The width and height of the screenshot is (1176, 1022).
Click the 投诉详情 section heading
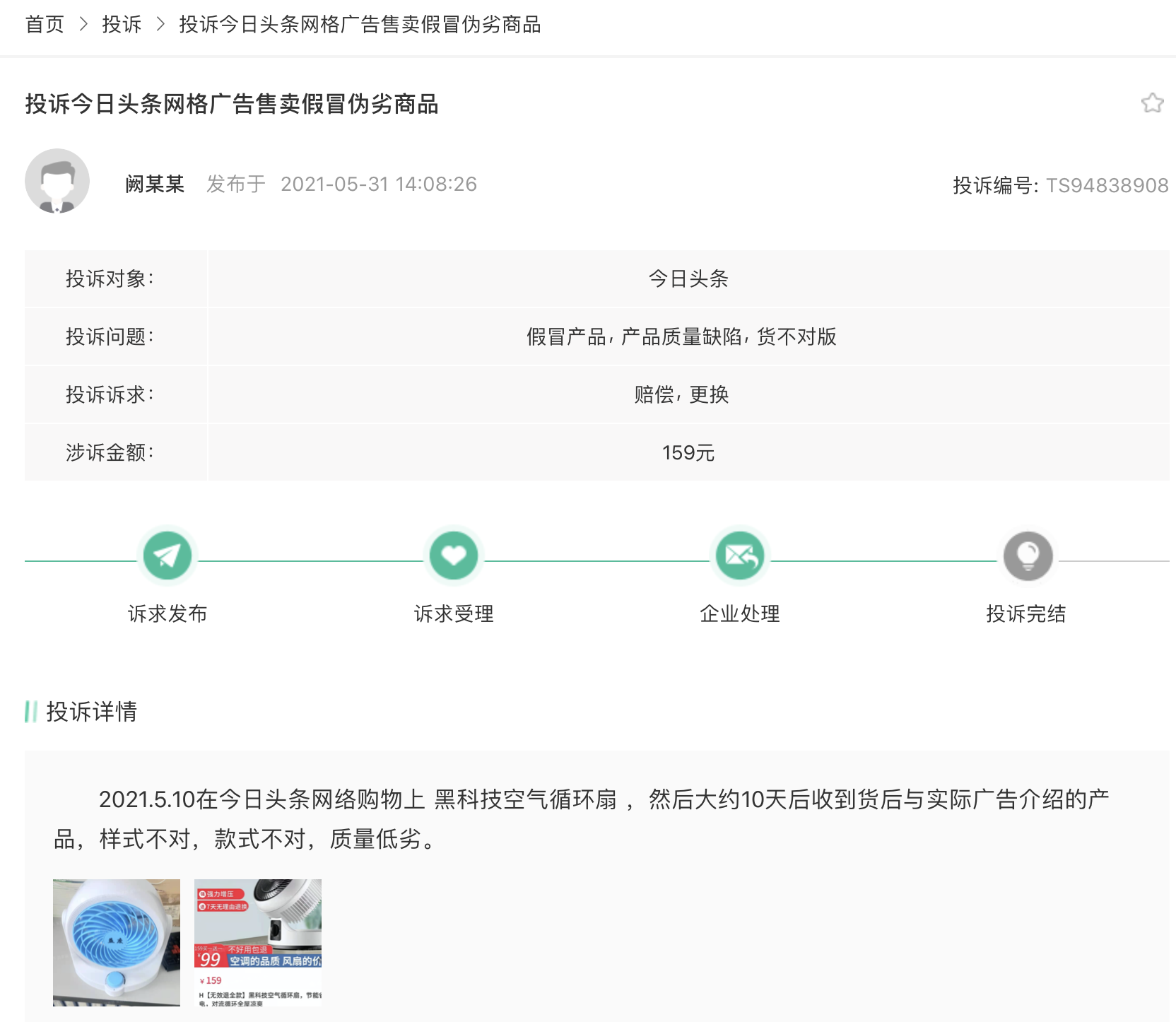(92, 711)
